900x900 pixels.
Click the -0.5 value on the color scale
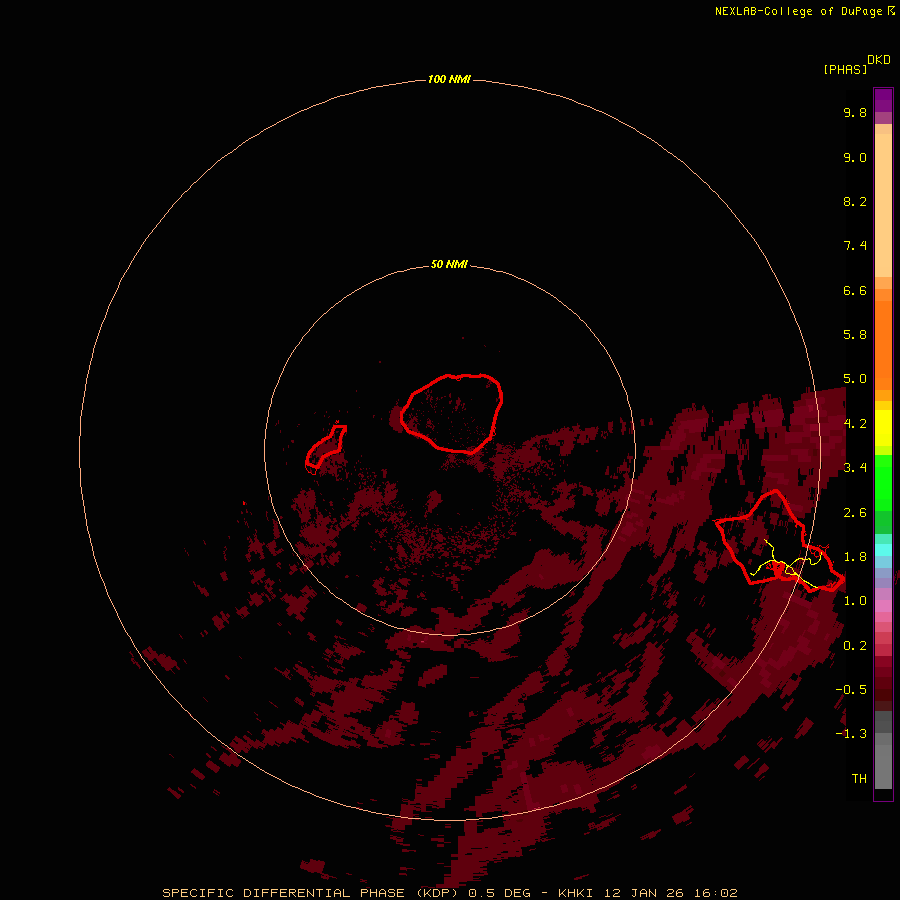(851, 690)
